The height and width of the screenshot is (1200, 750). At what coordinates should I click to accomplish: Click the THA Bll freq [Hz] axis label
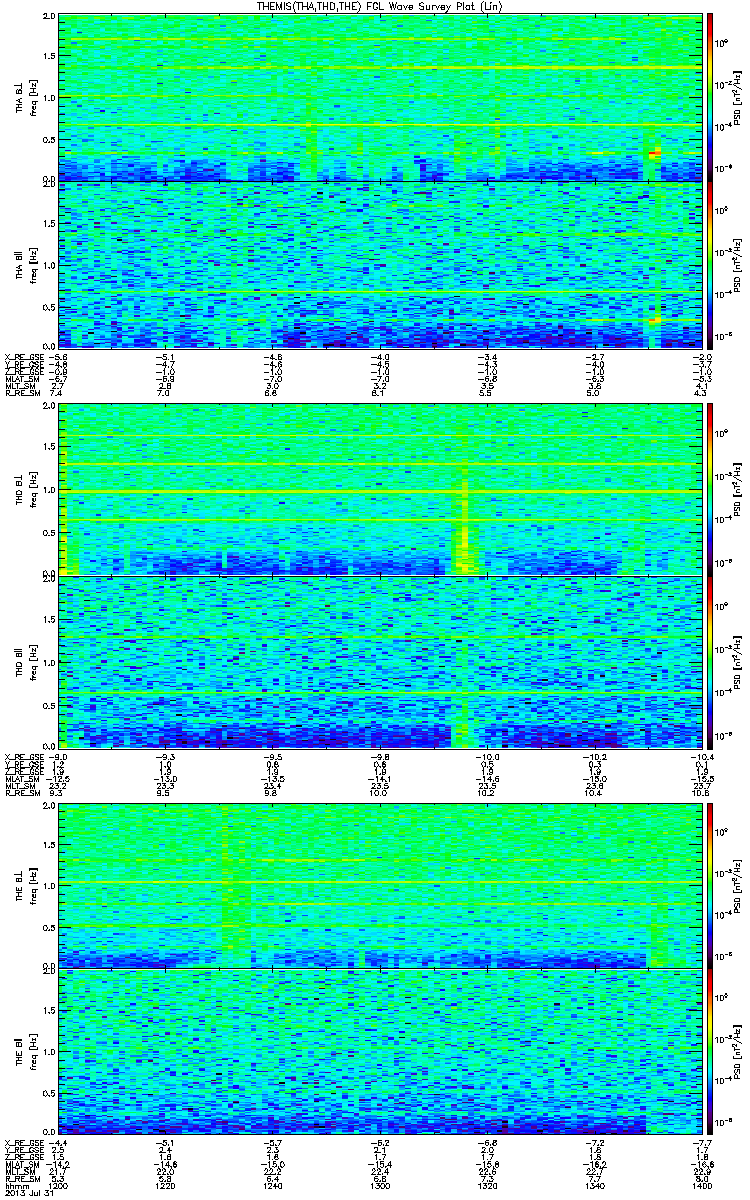click(28, 265)
